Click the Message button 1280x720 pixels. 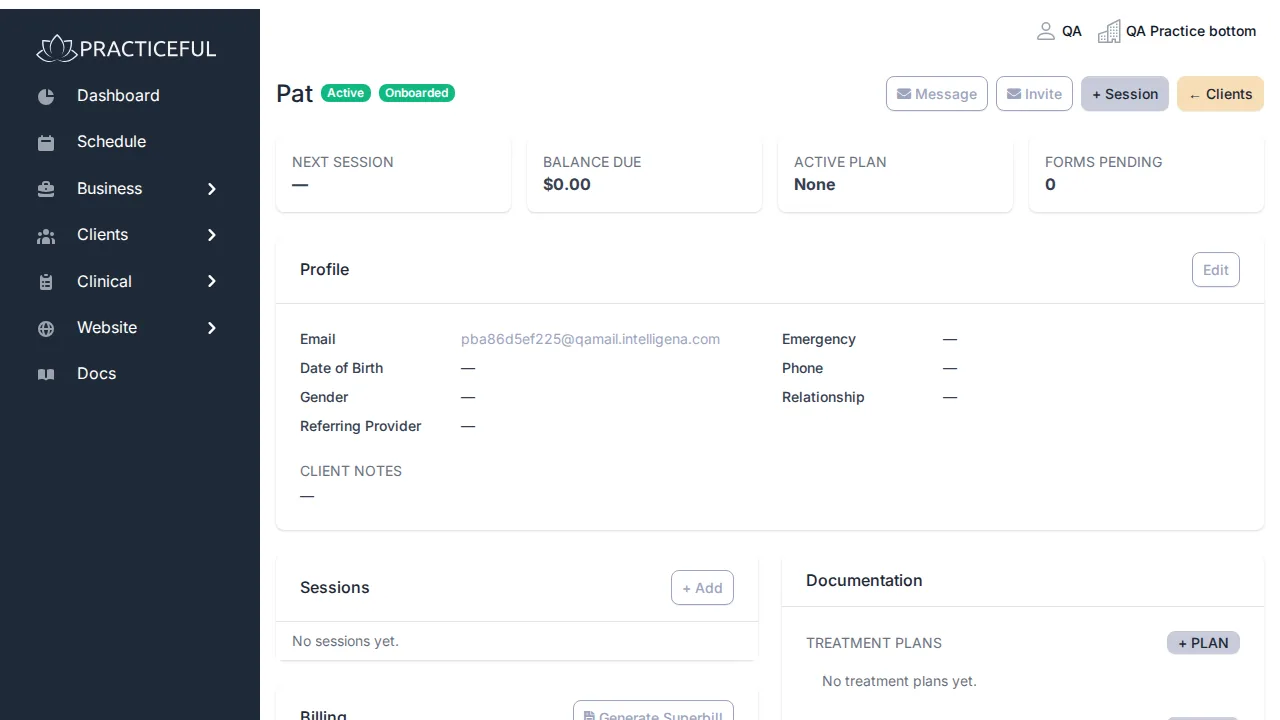pyautogui.click(x=937, y=94)
